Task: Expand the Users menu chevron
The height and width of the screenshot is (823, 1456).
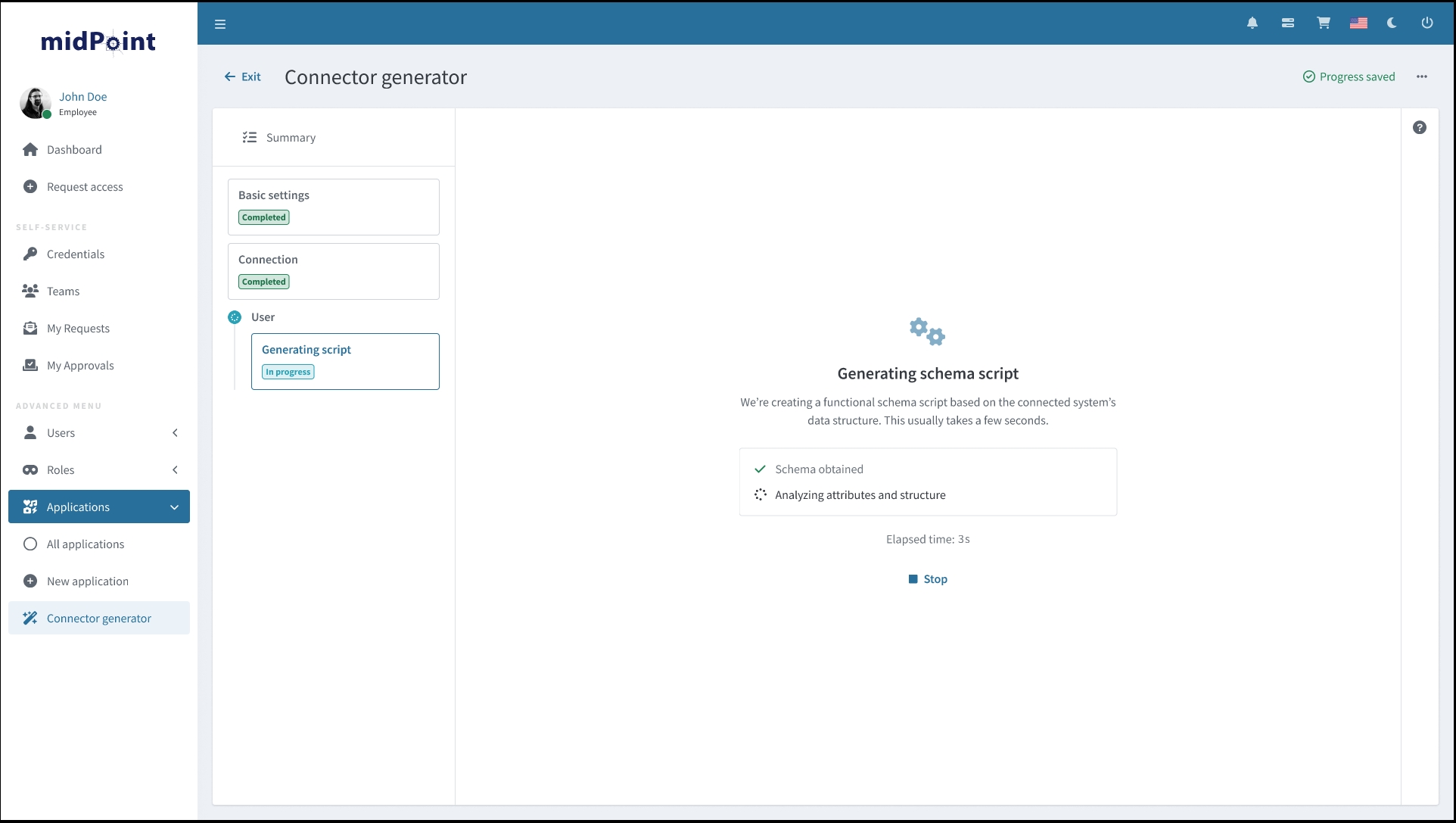Action: point(175,432)
